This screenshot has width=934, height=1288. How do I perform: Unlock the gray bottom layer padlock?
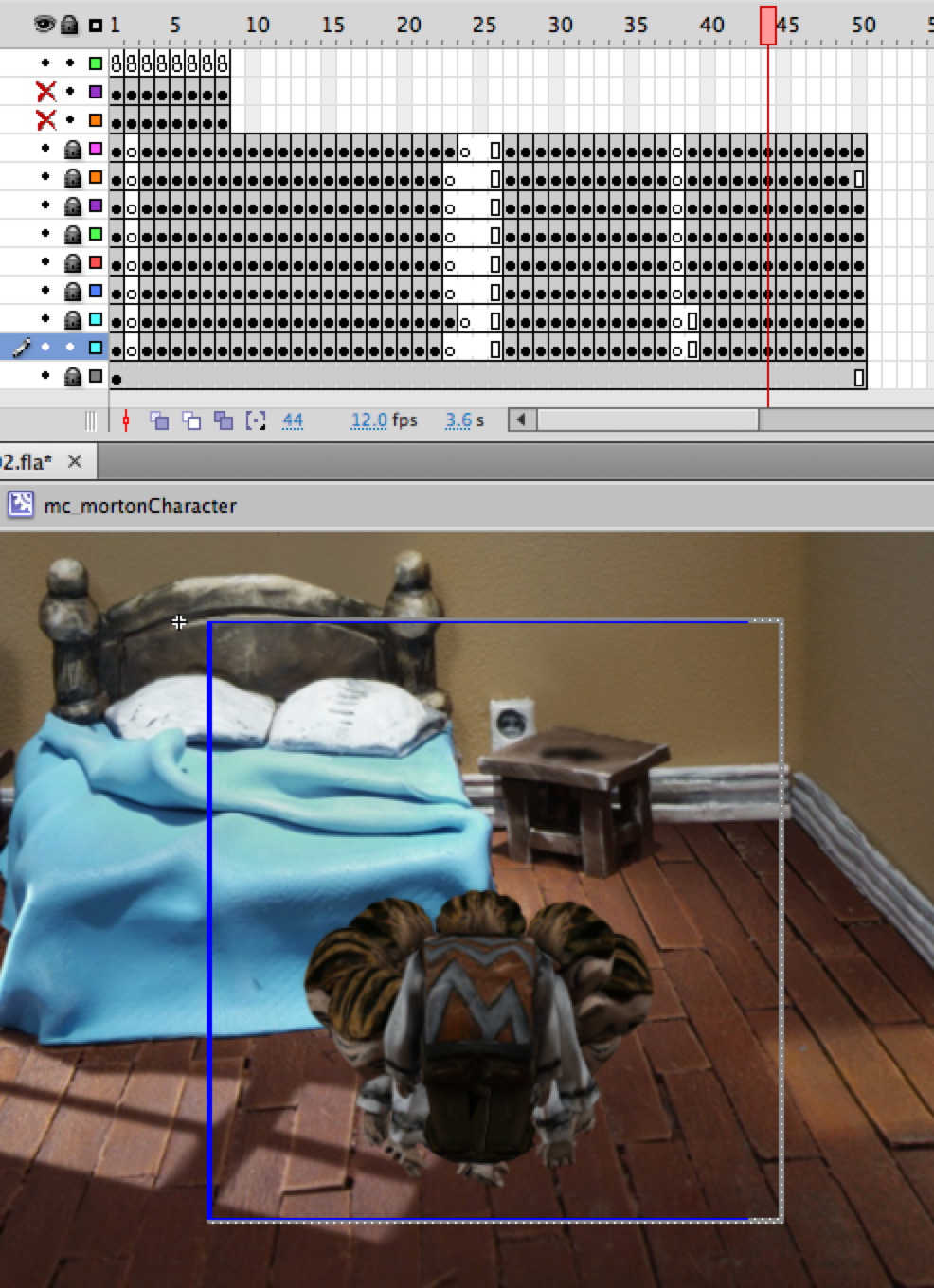click(71, 377)
